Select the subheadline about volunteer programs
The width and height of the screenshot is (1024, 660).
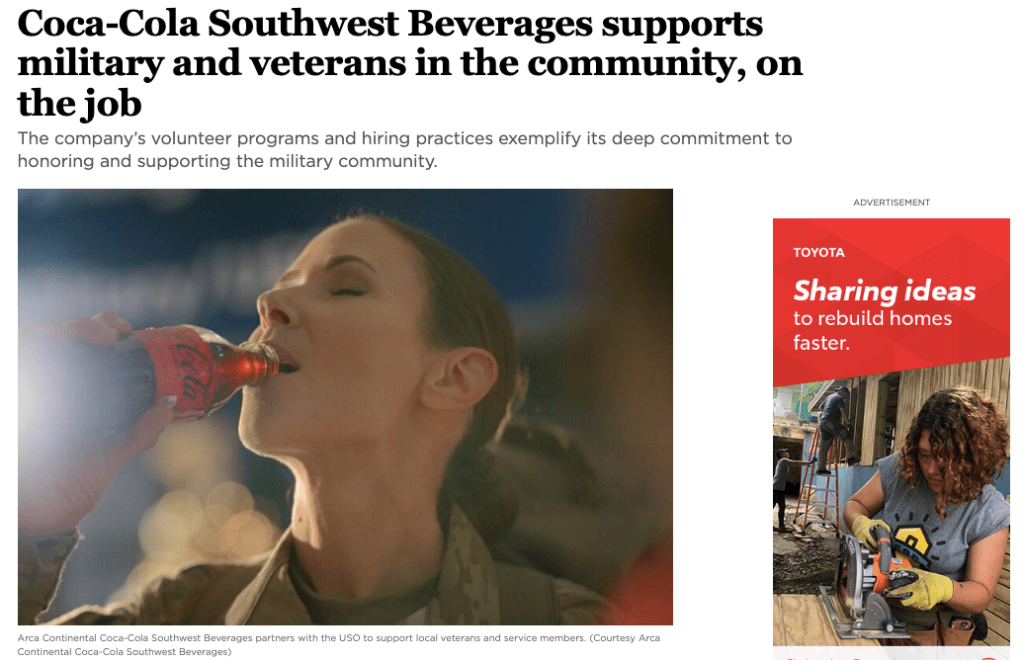point(405,149)
